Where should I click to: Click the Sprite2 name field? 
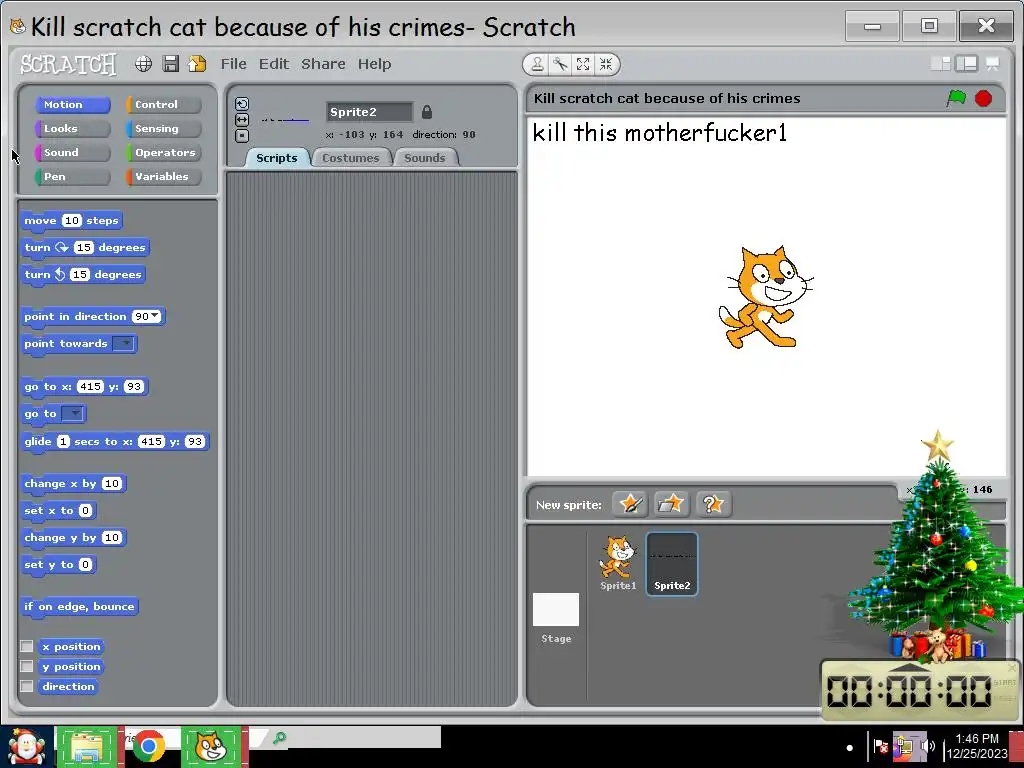(369, 112)
